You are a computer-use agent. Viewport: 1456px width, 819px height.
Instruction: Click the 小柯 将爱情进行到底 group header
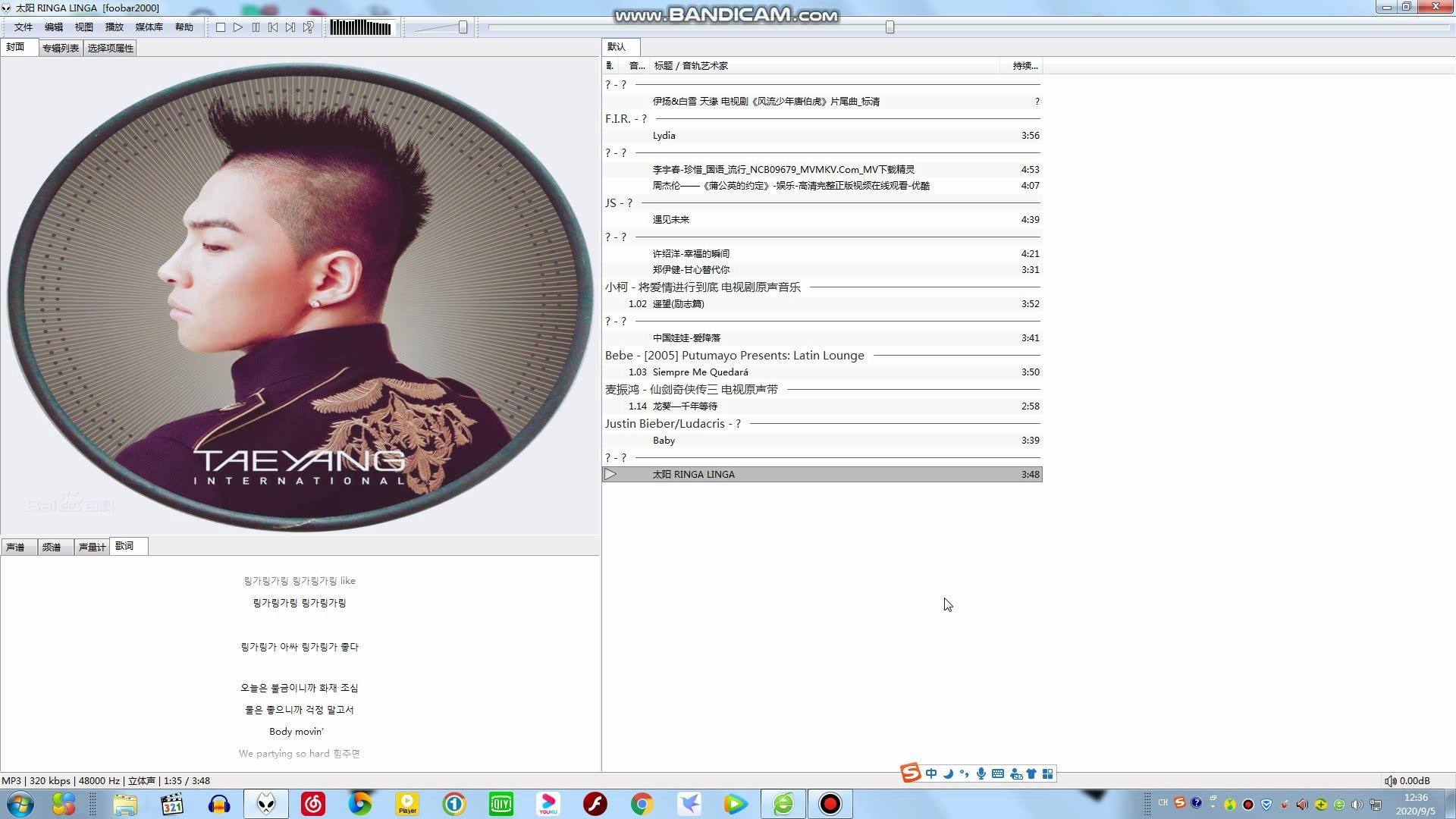(x=822, y=287)
